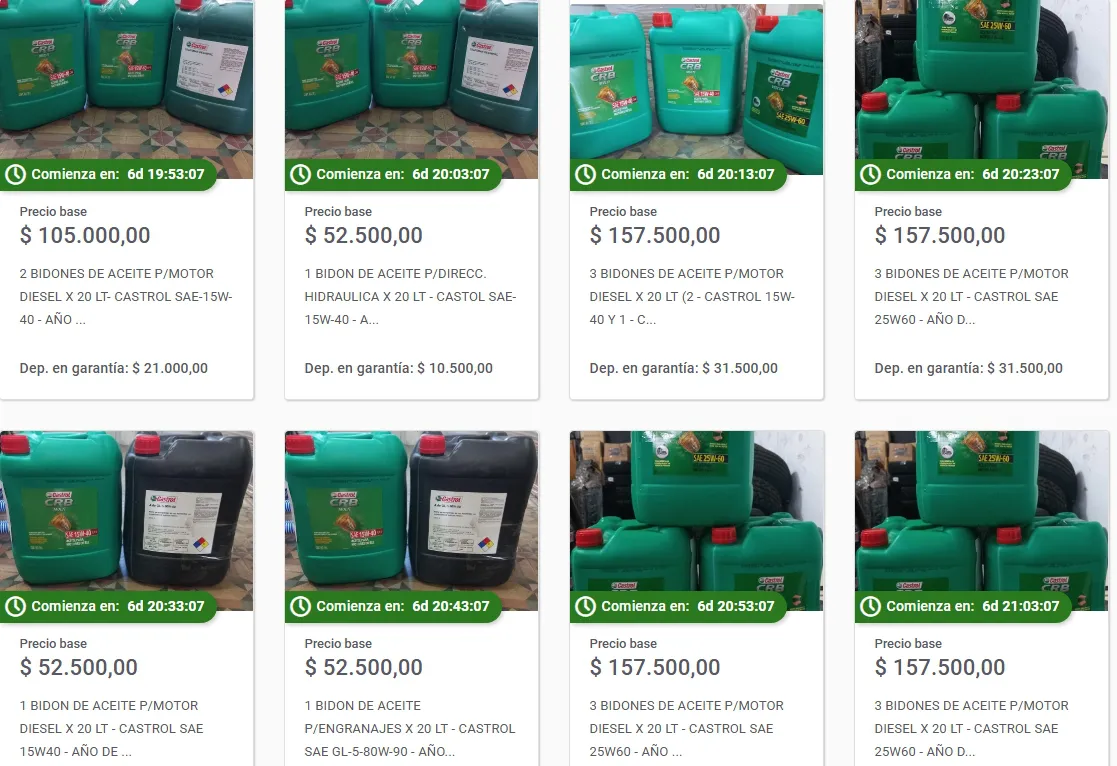This screenshot has width=1117, height=766.
Task: Click clock icon on 6d 20:33:07 countdown
Action: pyautogui.click(x=16, y=606)
